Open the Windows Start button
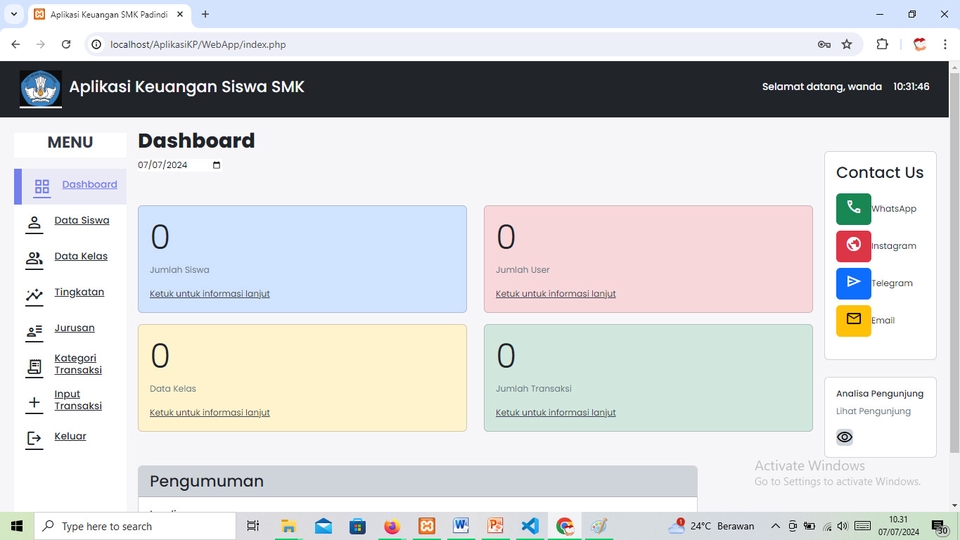 click(x=17, y=526)
